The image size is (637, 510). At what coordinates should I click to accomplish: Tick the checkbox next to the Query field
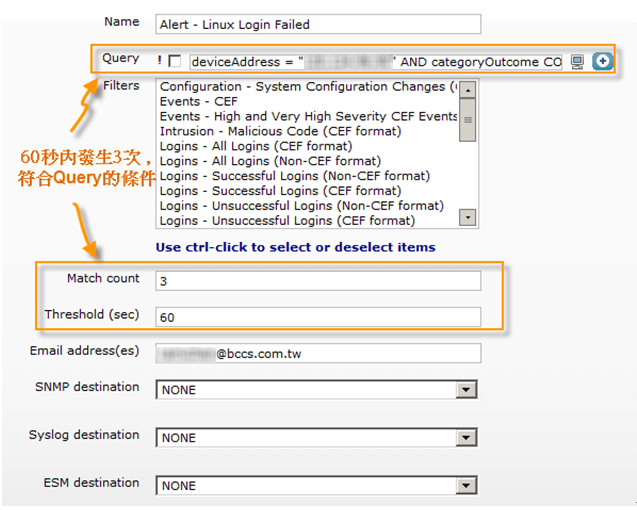(175, 62)
